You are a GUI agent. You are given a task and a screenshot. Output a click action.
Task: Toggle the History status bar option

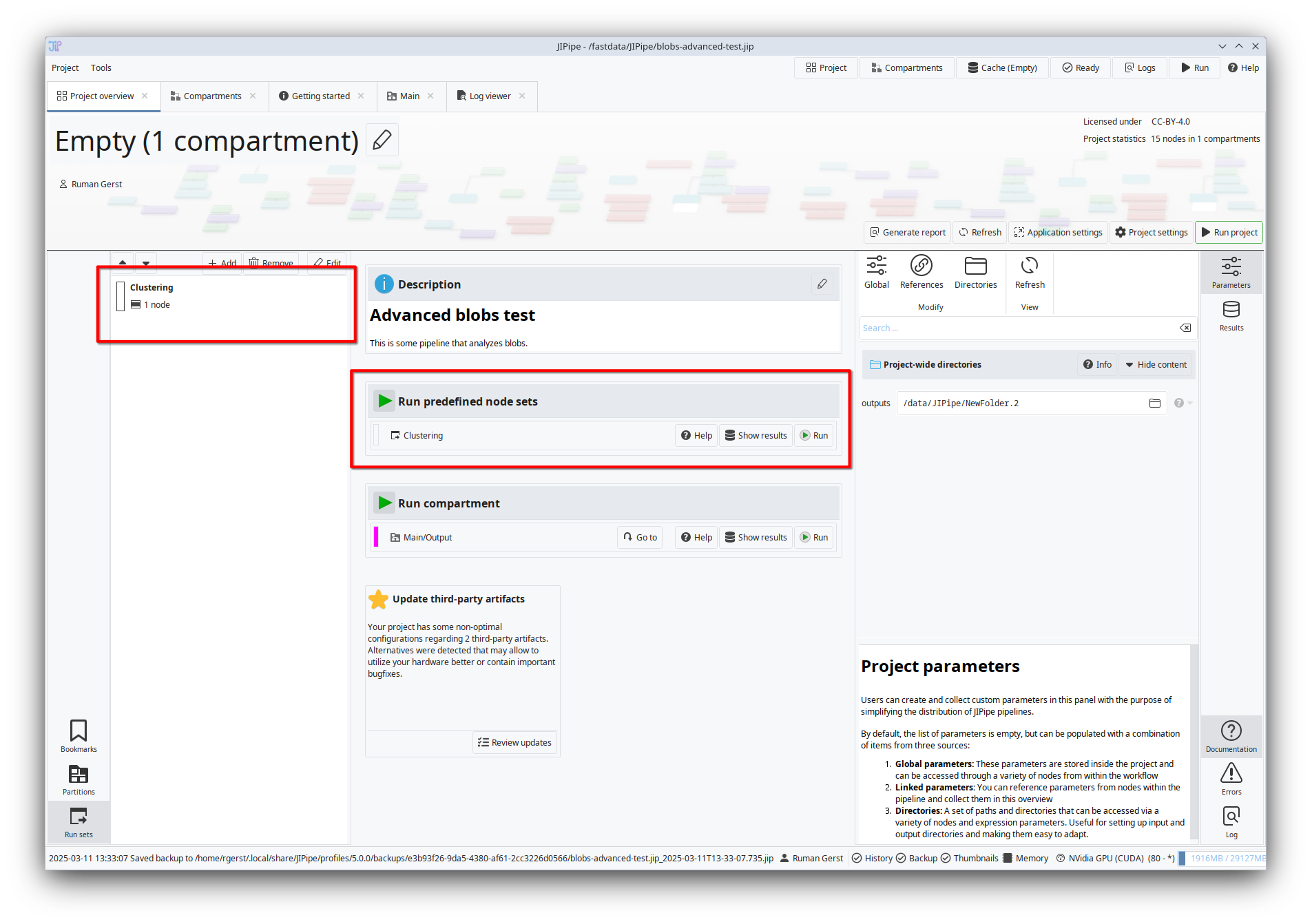click(872, 858)
